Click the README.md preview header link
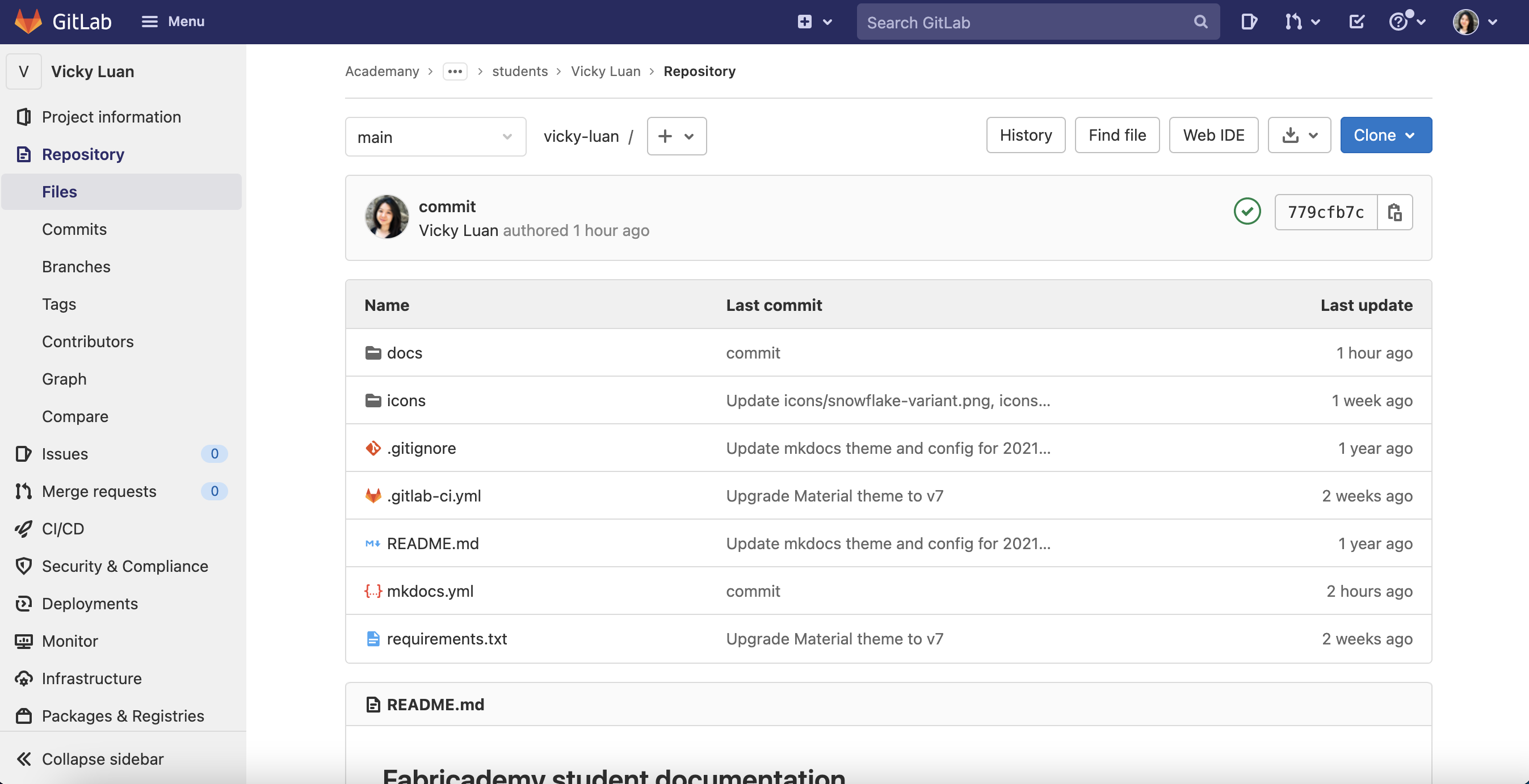 click(436, 705)
